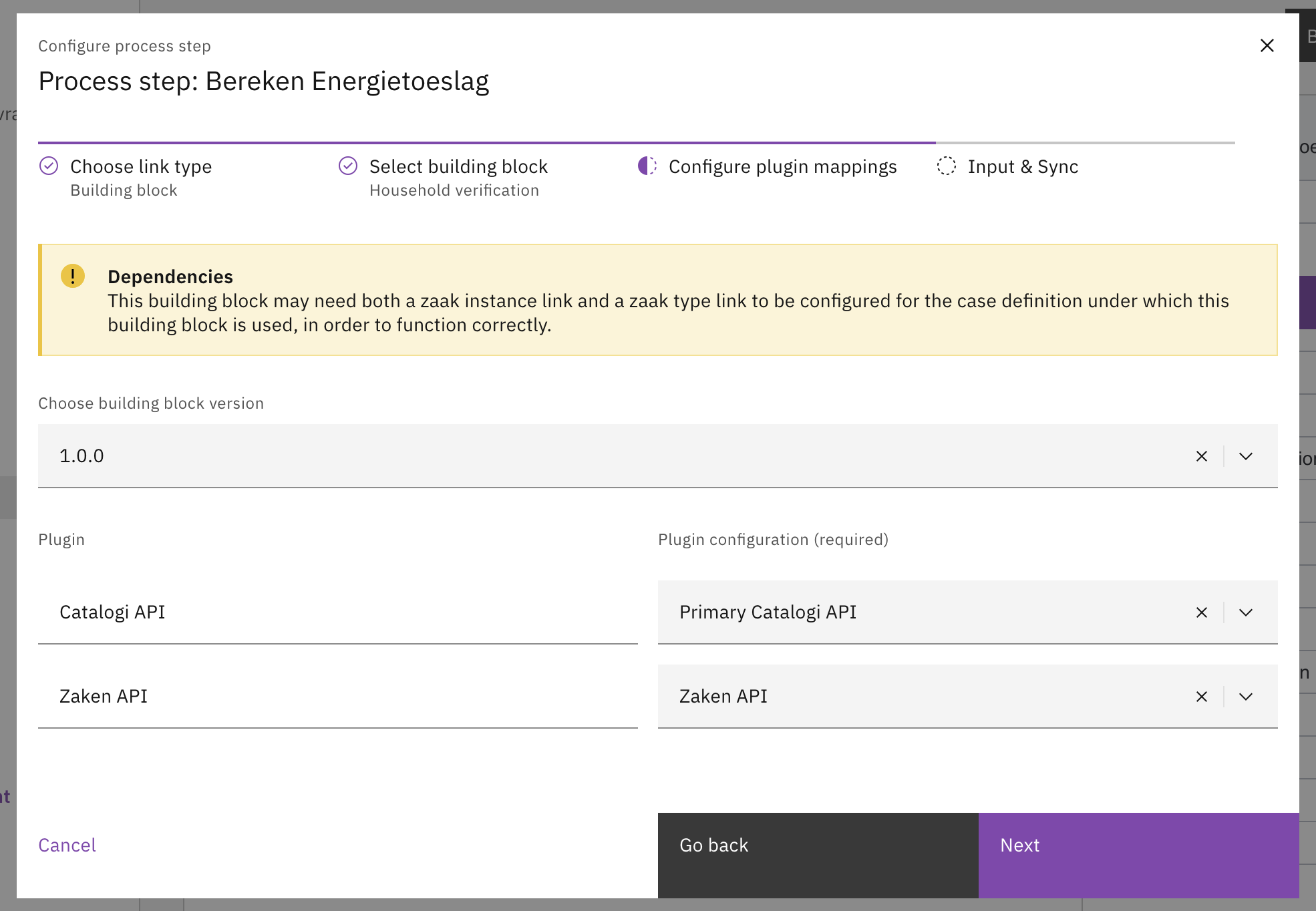Click the Cancel link
This screenshot has width=1316, height=911.
point(67,845)
